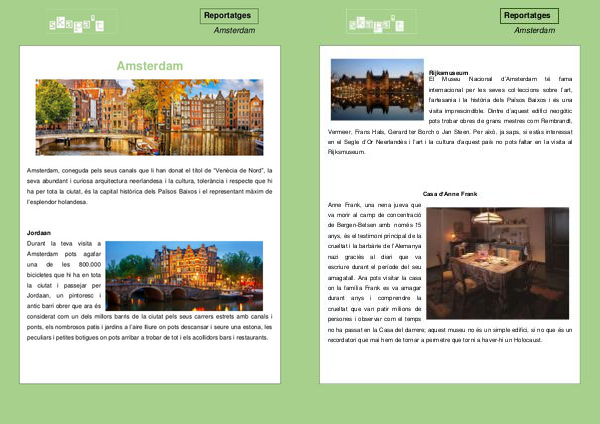Click the bold Jordaan section heading

point(39,232)
